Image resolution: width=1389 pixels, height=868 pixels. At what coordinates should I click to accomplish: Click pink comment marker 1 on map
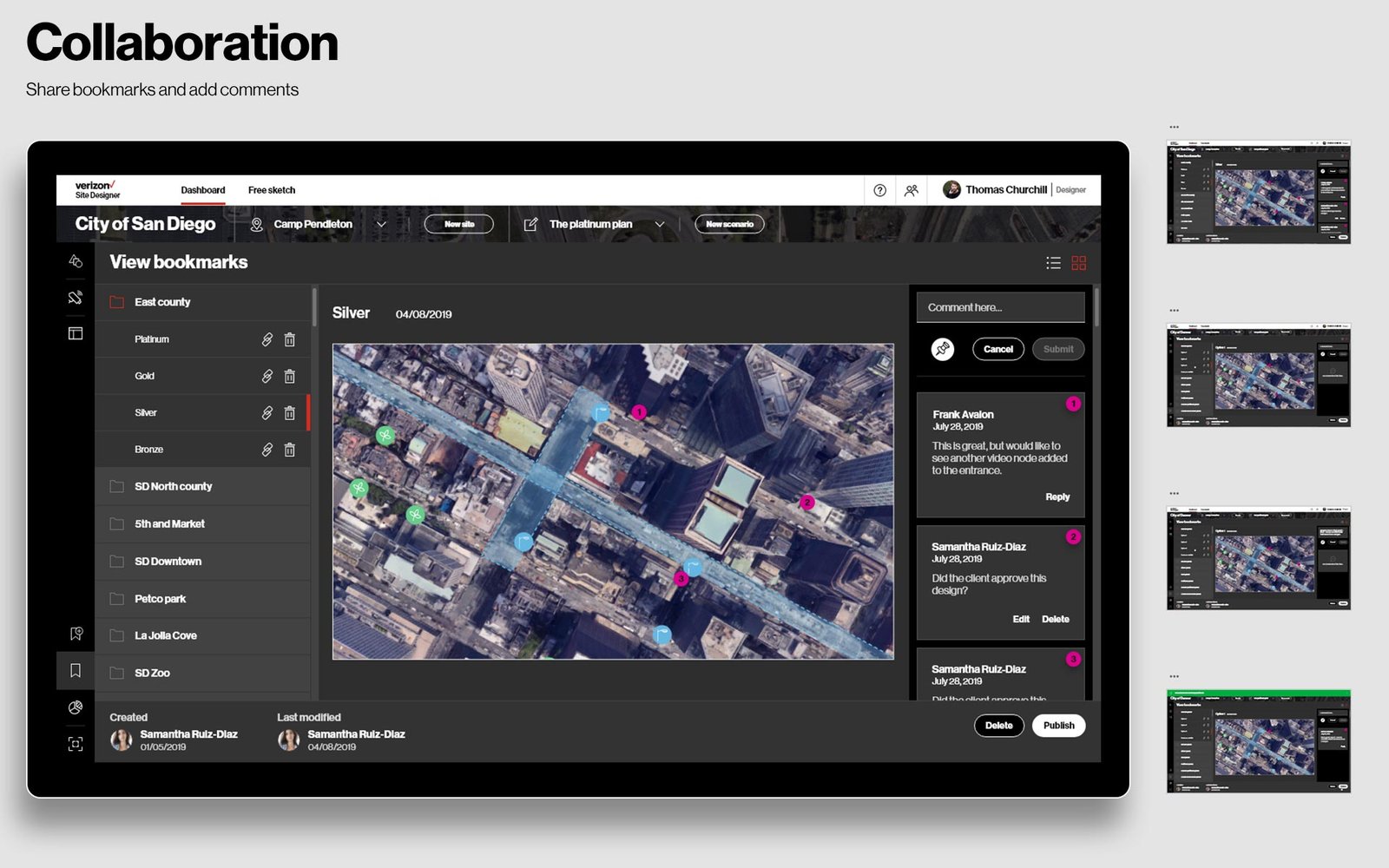coord(639,411)
